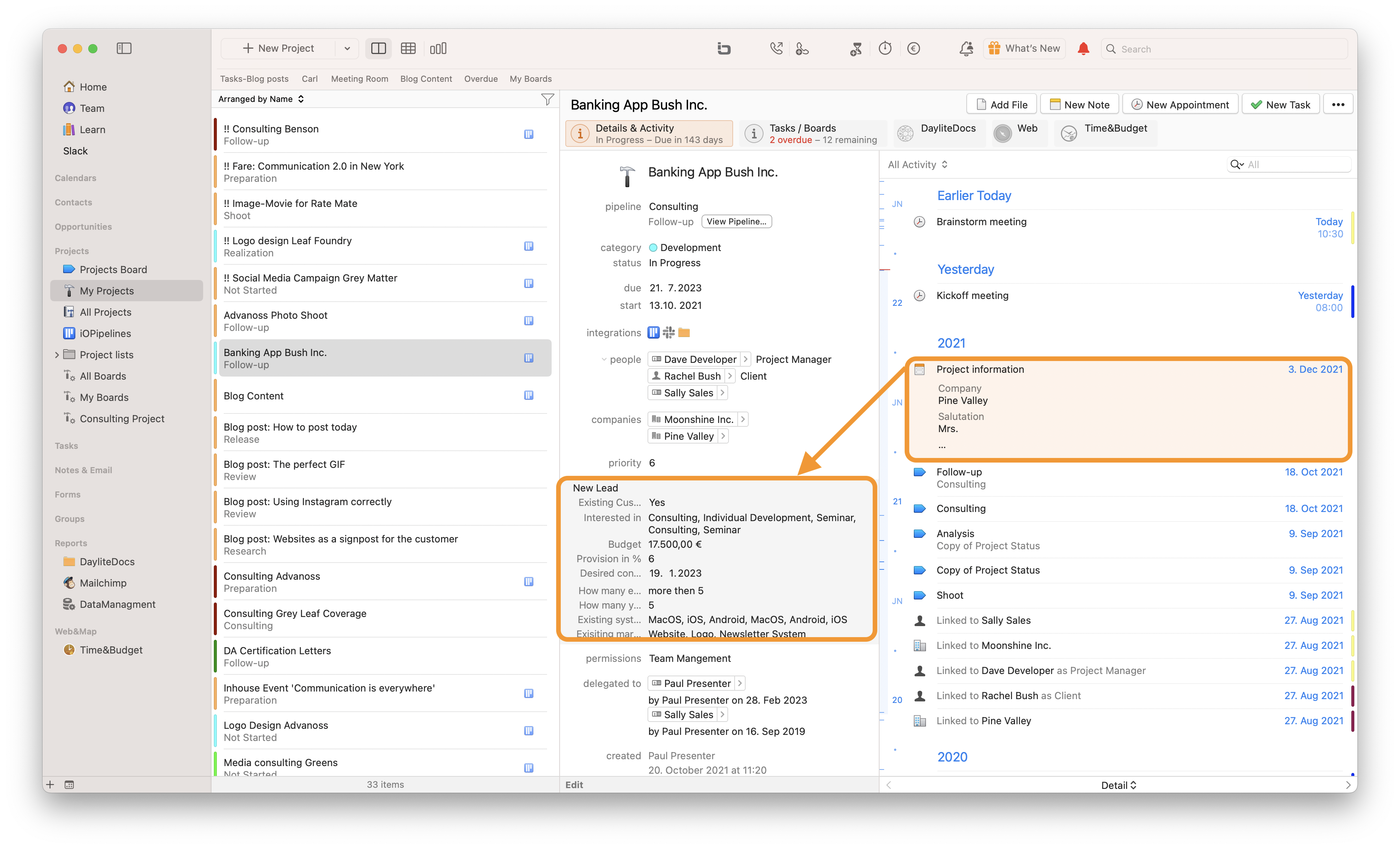Create a New Project
This screenshot has height=849, width=1400.
278,48
